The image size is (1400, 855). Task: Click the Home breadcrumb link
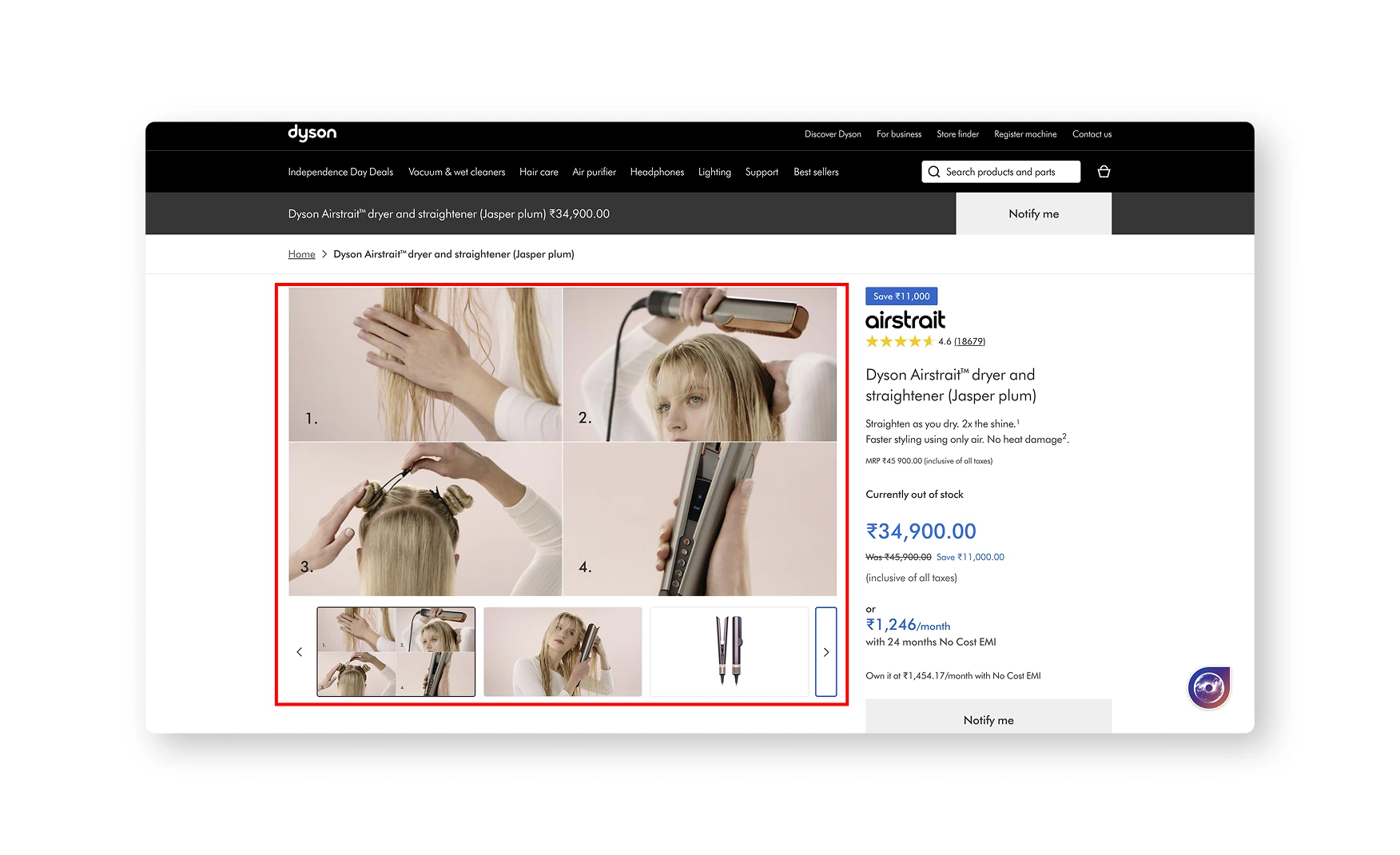(301, 254)
